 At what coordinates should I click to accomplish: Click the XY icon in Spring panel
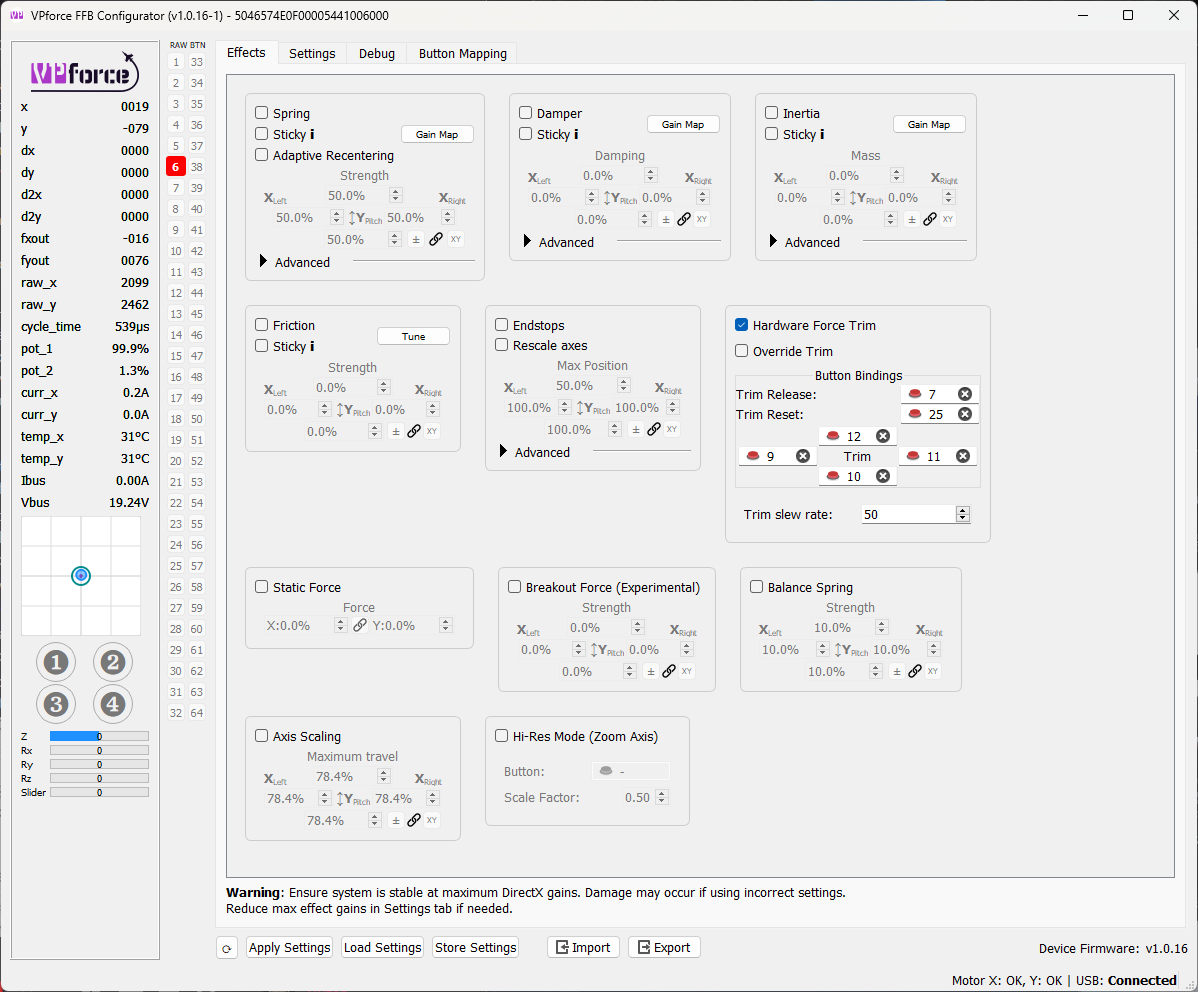pos(456,239)
